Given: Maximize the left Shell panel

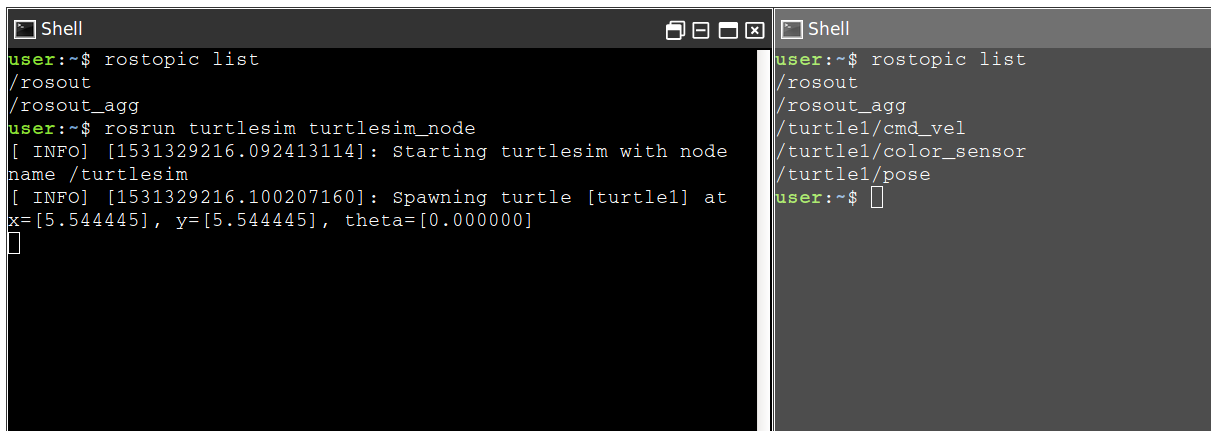Looking at the screenshot, I should tap(728, 31).
